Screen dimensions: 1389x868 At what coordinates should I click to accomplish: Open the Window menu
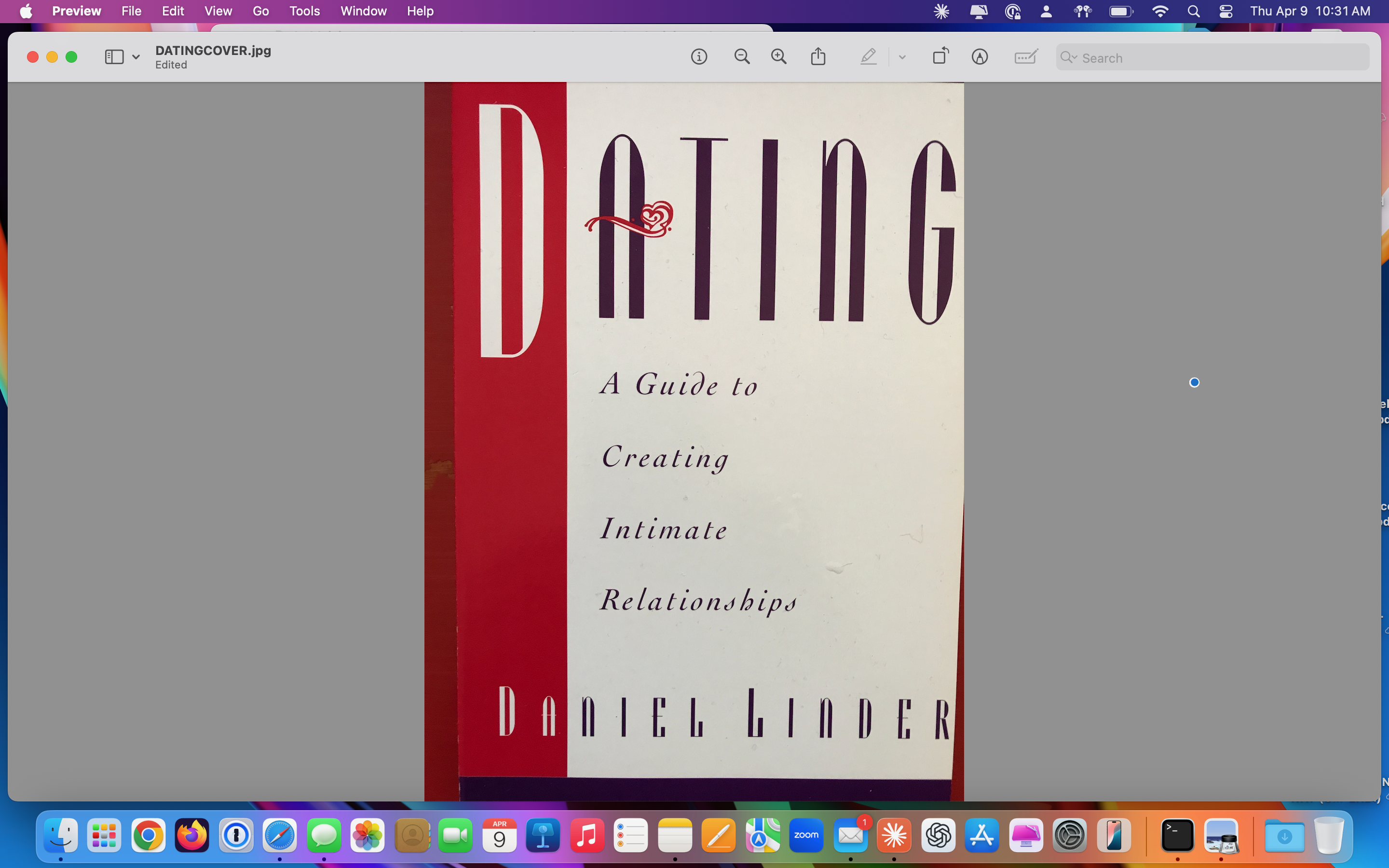[363, 11]
